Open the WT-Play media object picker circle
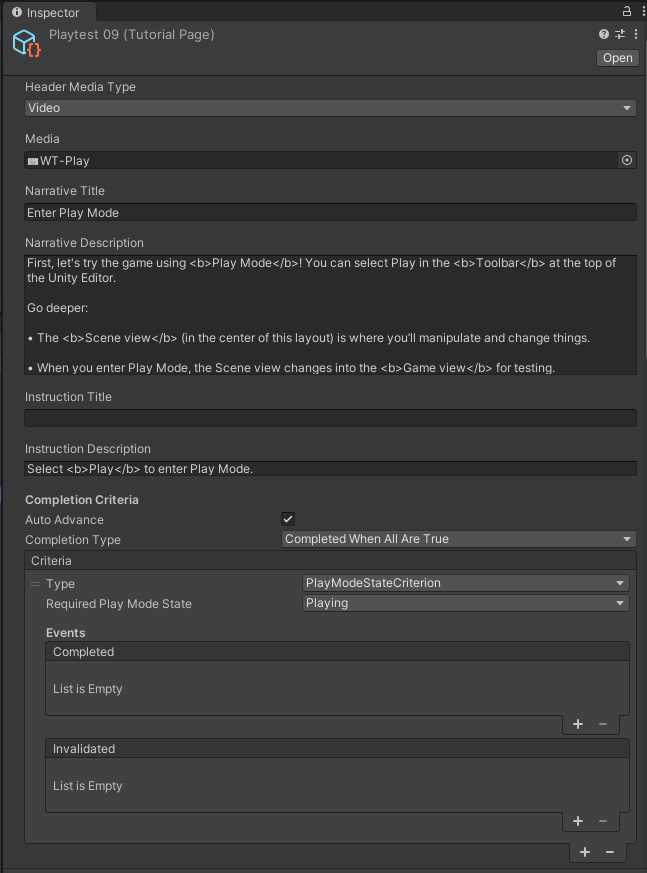Screen dimensions: 647x873 [x=626, y=160]
